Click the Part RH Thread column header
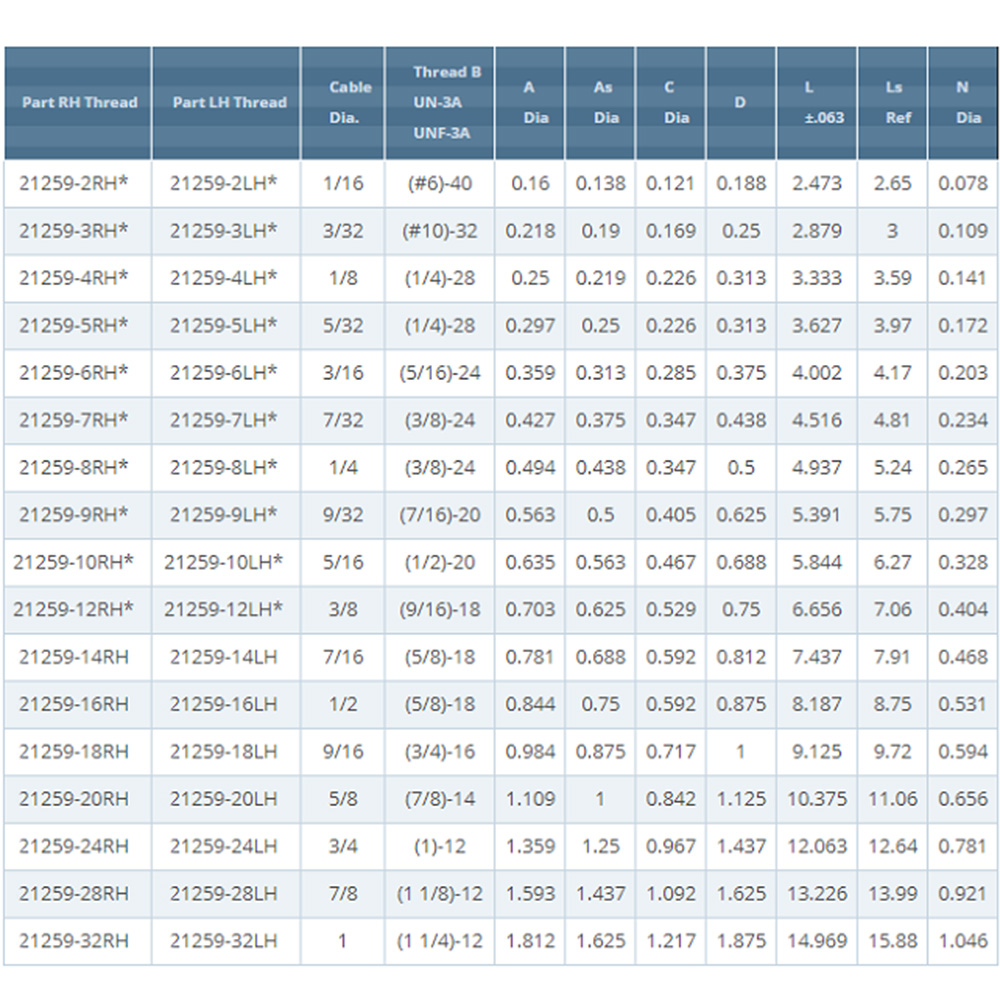 click(78, 103)
